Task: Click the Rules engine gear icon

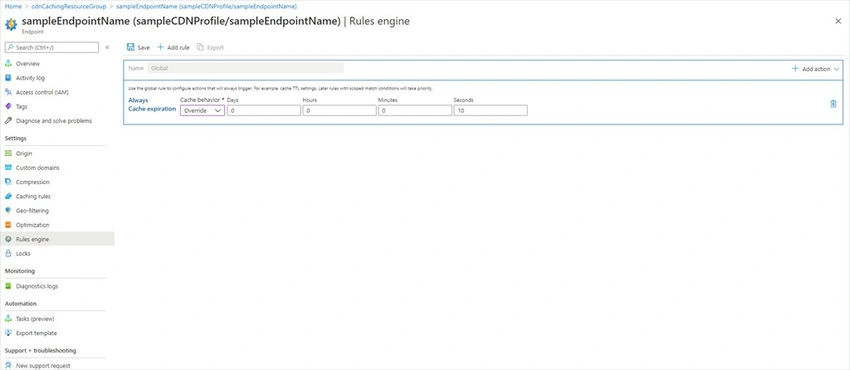Action: [x=8, y=239]
